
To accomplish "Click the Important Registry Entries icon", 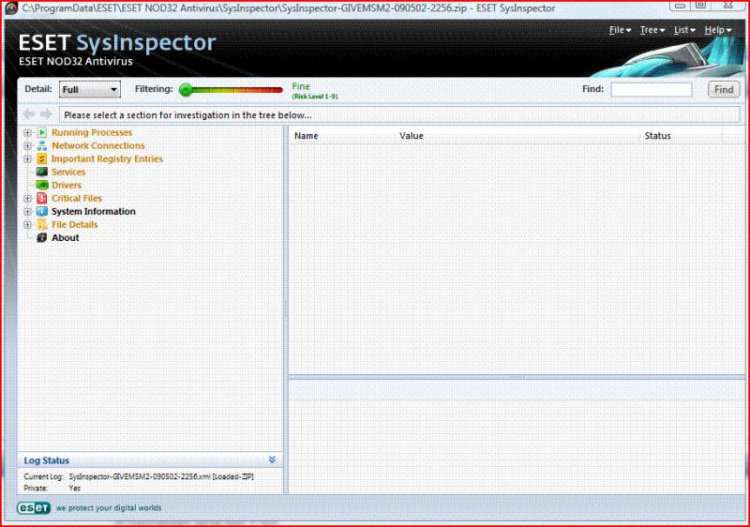I will tap(42, 159).
